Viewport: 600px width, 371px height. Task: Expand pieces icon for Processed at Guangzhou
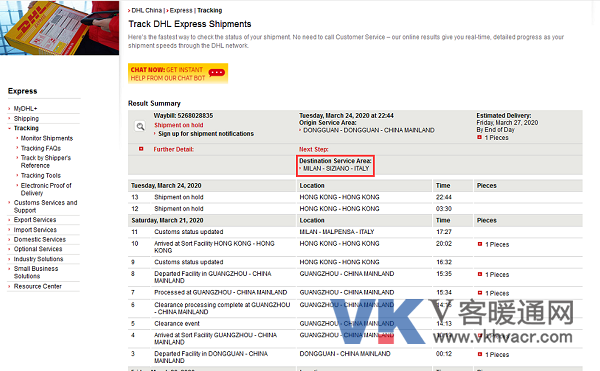pos(480,293)
